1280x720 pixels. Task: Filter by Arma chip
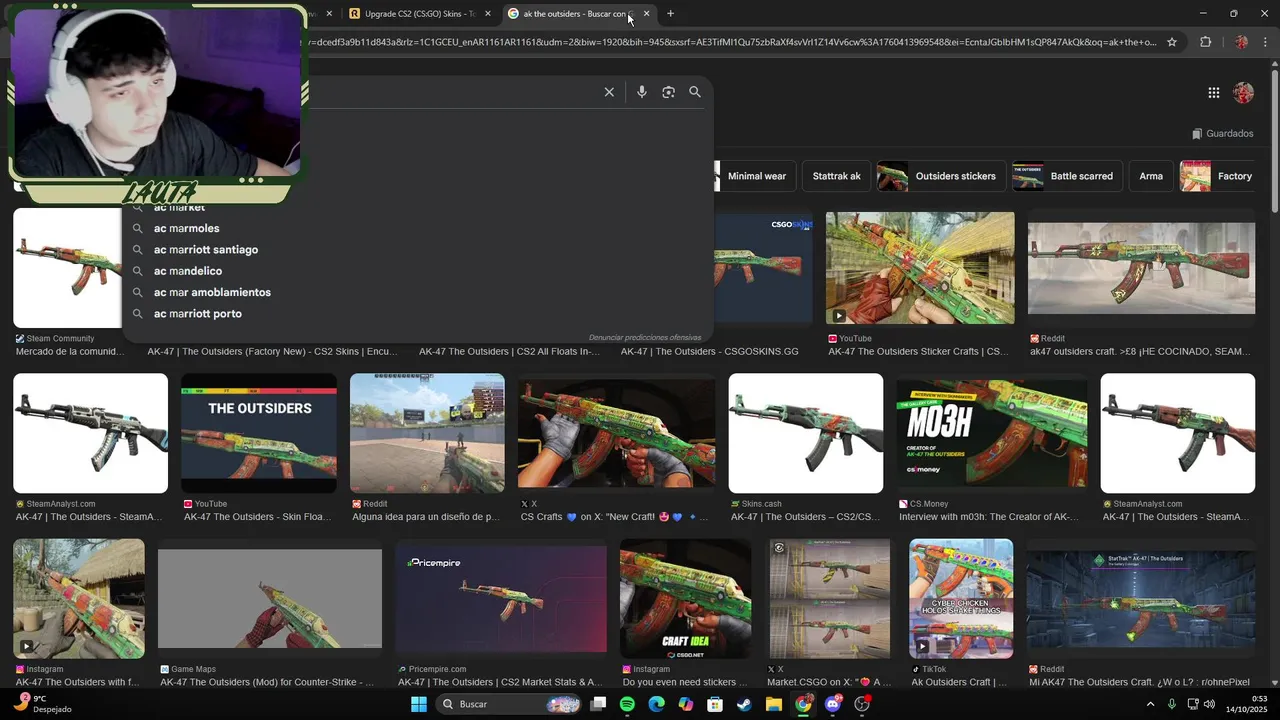pyautogui.click(x=1151, y=176)
